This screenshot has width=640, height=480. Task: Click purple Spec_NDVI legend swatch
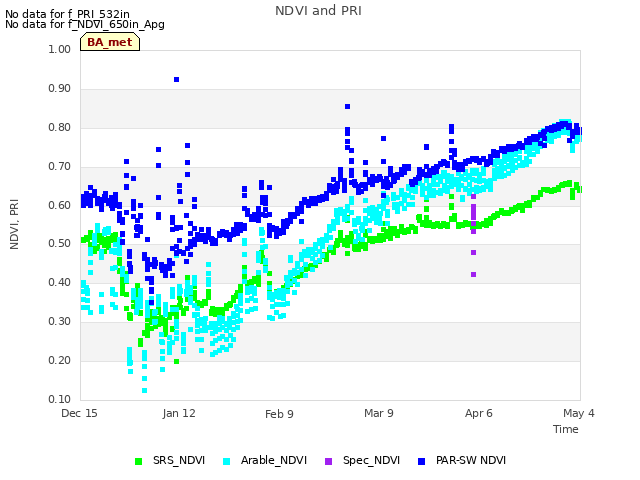(328, 461)
